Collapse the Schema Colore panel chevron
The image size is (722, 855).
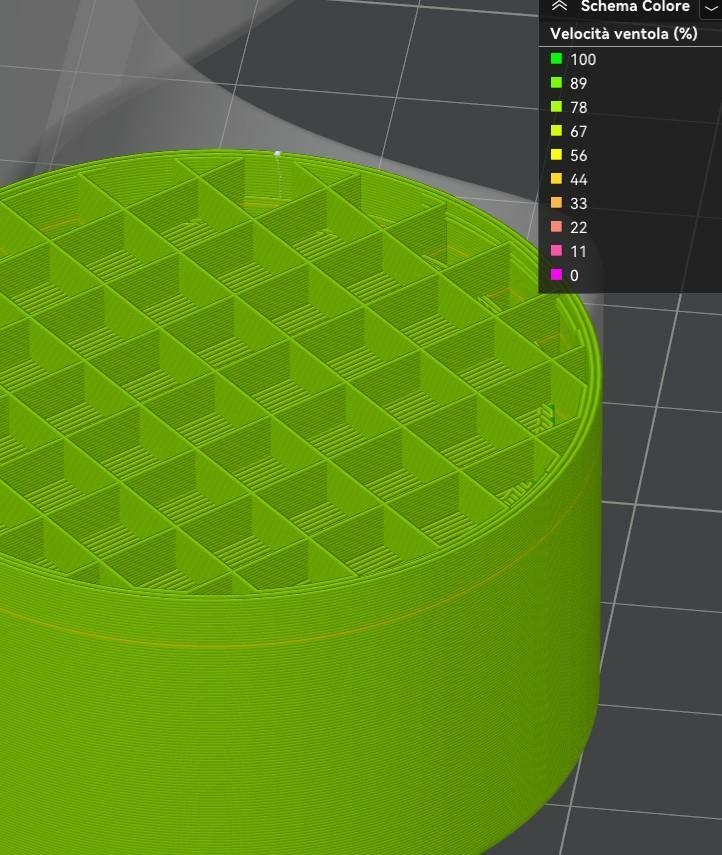pos(559,7)
